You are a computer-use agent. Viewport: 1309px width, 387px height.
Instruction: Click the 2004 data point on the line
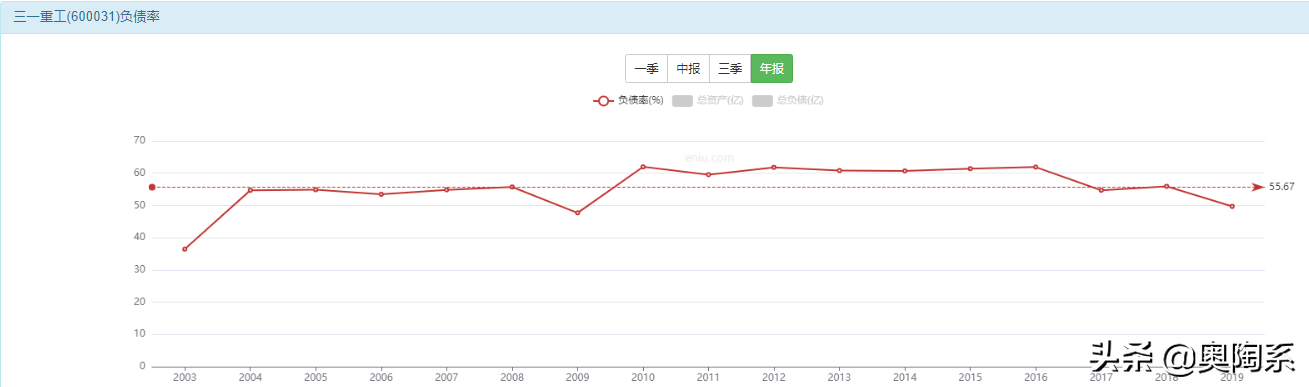click(250, 190)
